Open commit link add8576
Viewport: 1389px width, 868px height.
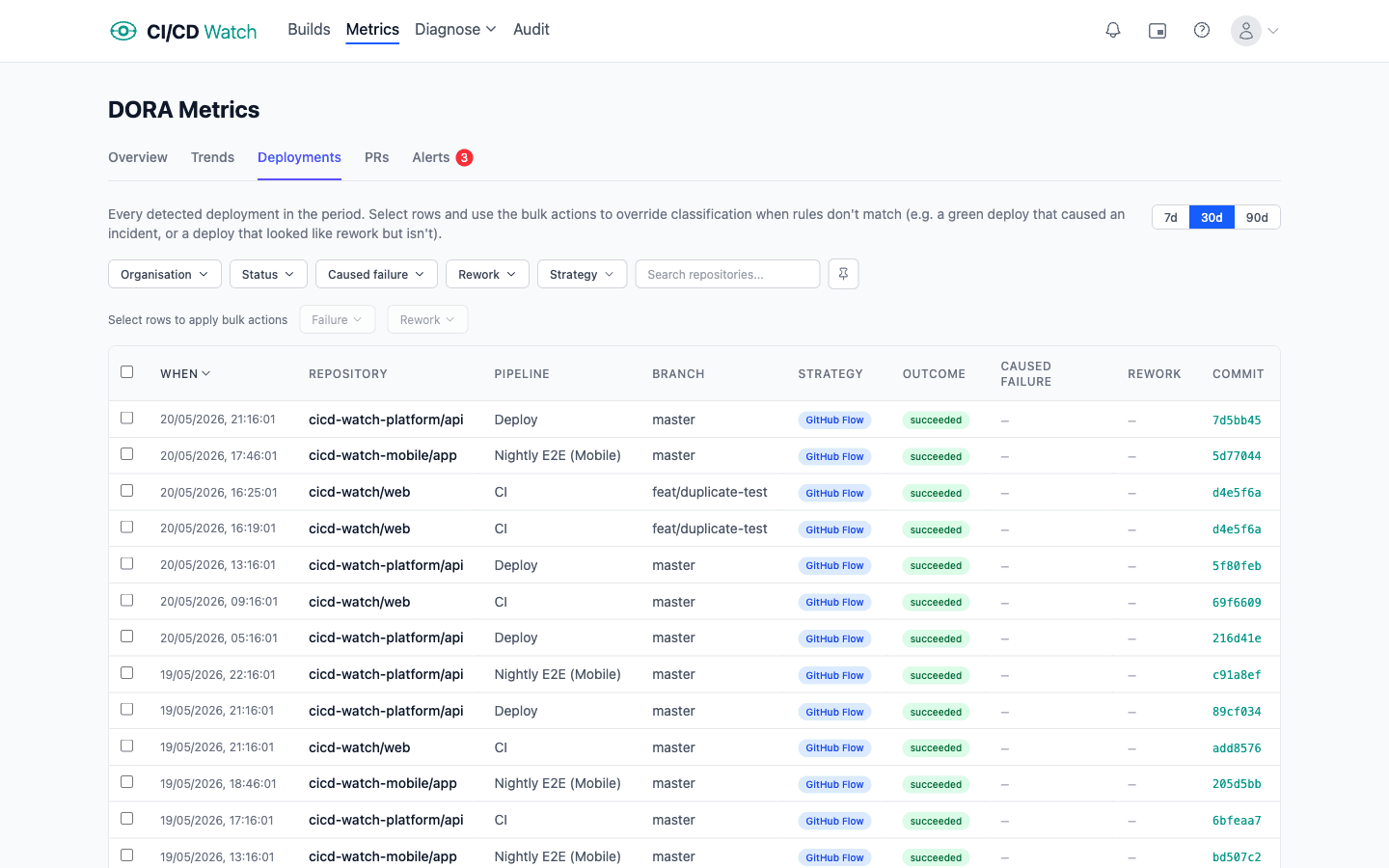pos(1237,748)
